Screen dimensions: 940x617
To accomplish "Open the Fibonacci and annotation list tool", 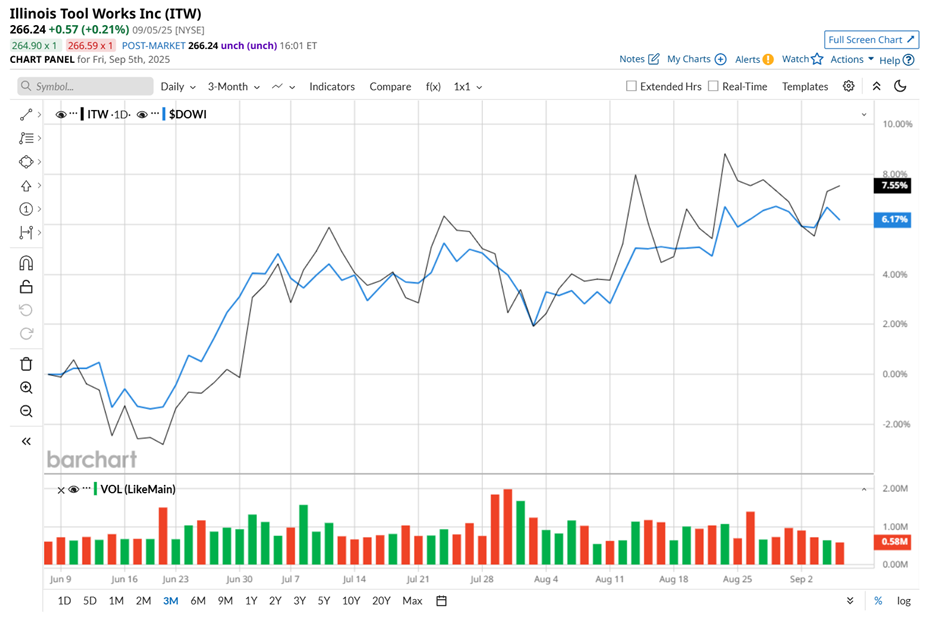I will tap(26, 138).
